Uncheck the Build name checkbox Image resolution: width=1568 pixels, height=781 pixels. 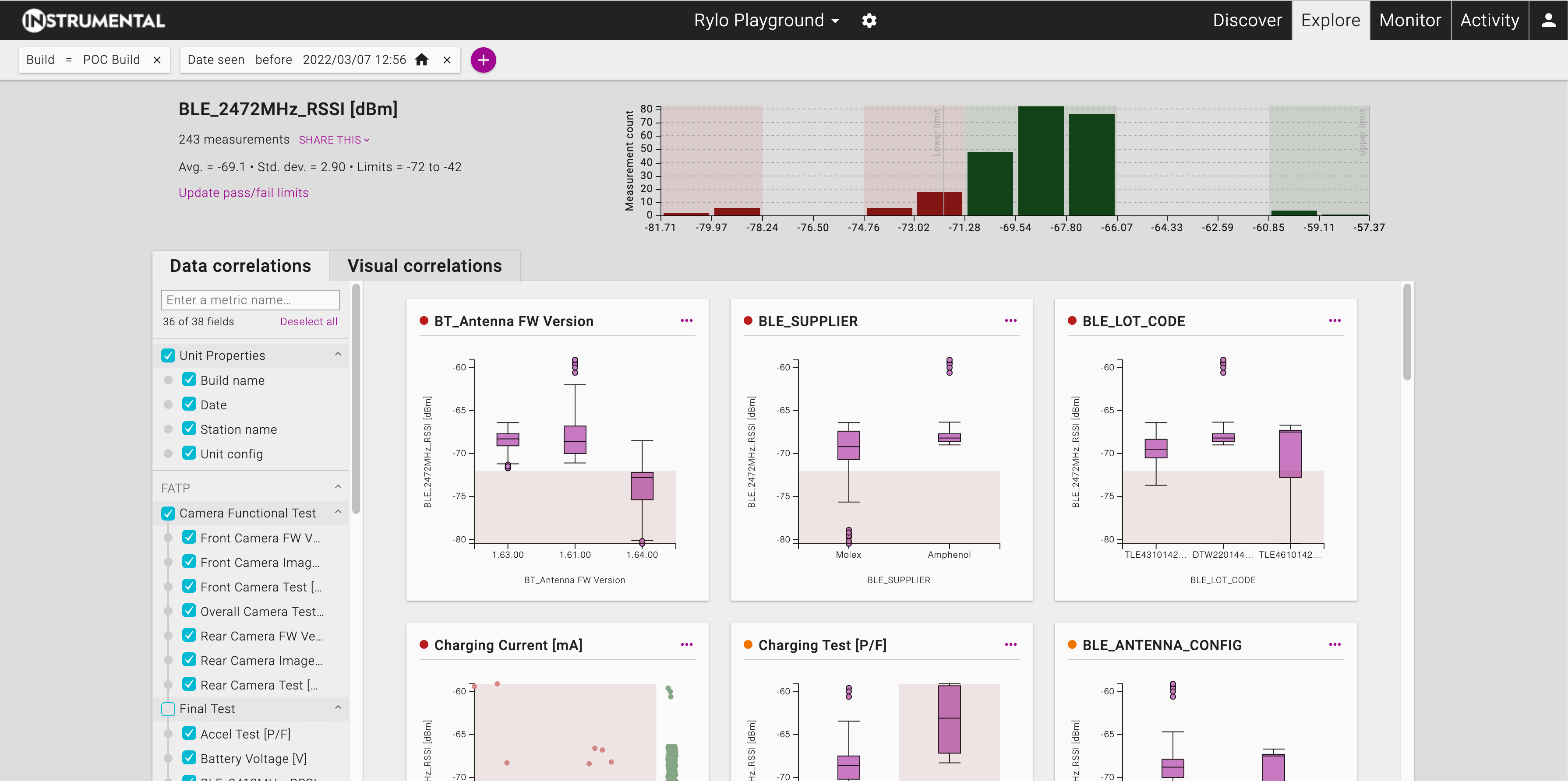(189, 380)
